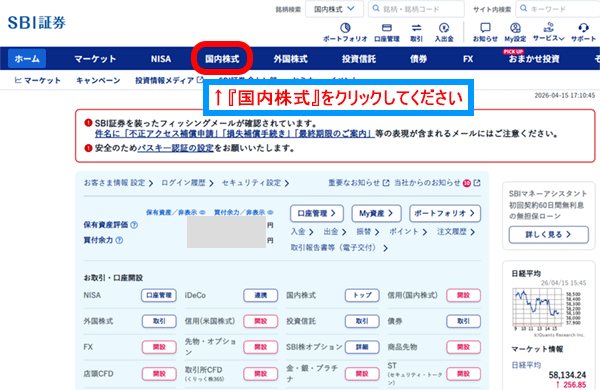Click 開設 for 取引所CFD
600x390 pixels.
click(261, 374)
